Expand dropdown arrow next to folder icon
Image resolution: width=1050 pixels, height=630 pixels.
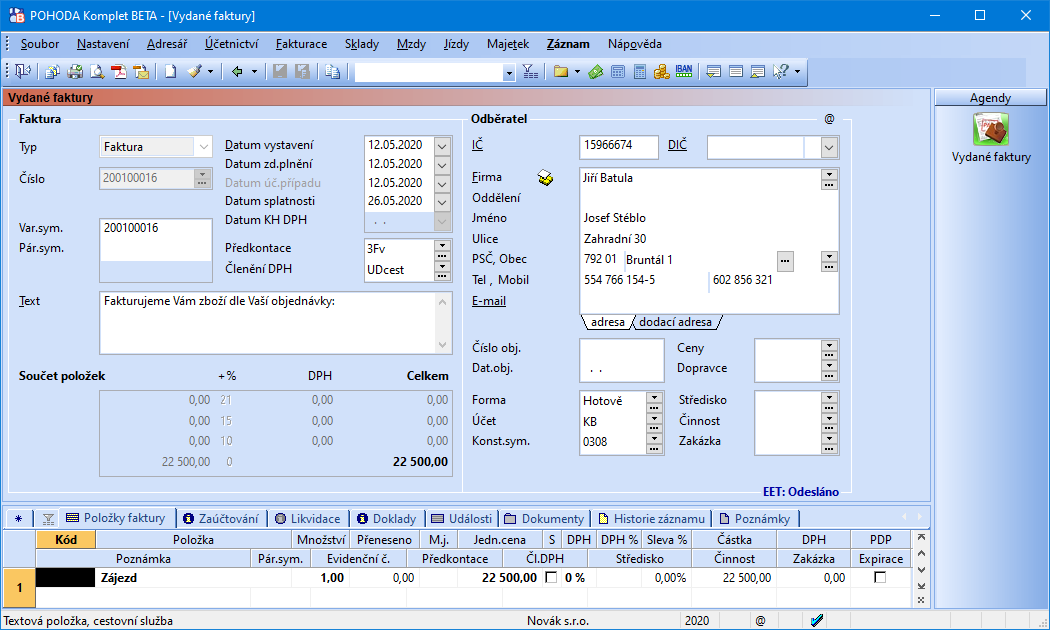[577, 72]
